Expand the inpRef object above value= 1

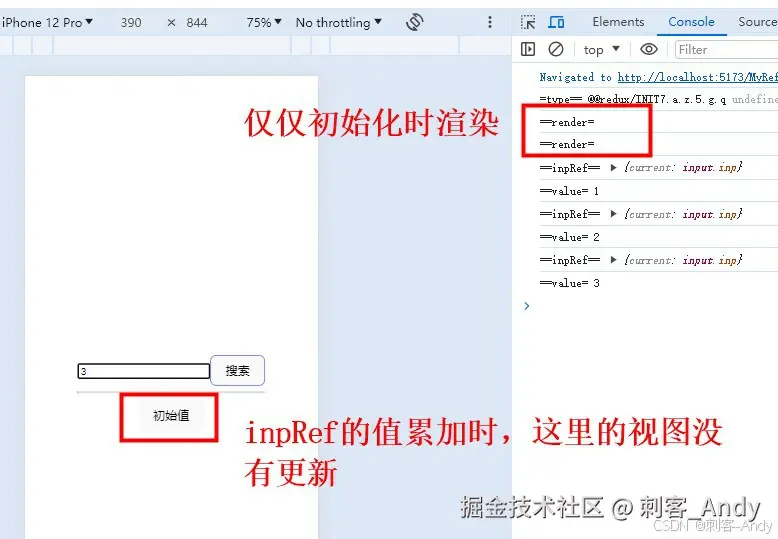click(x=613, y=168)
